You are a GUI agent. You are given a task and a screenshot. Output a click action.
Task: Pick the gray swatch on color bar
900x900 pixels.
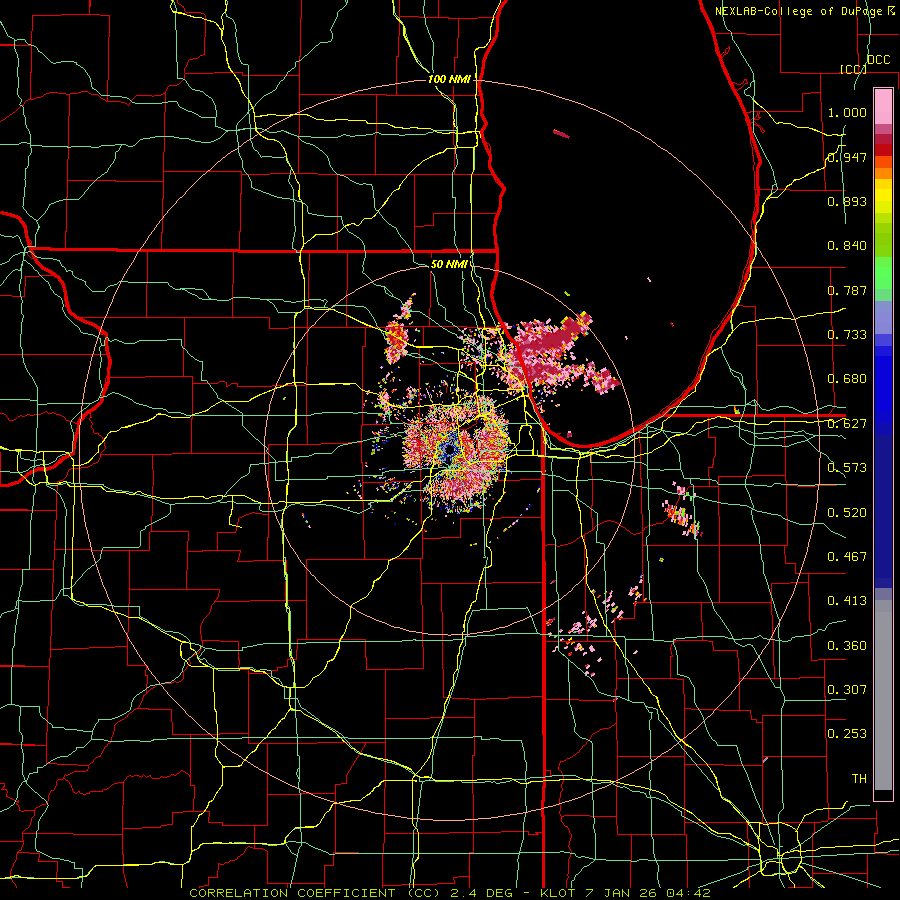(883, 695)
